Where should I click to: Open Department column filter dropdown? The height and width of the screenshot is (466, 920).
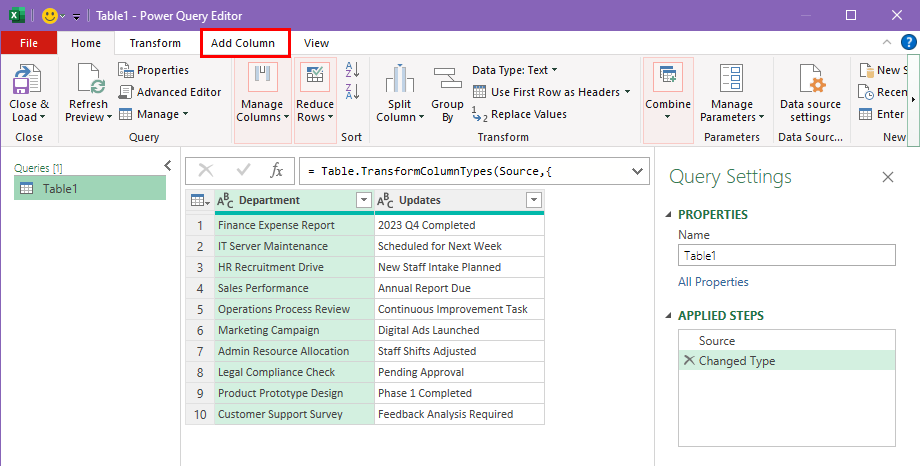click(364, 201)
